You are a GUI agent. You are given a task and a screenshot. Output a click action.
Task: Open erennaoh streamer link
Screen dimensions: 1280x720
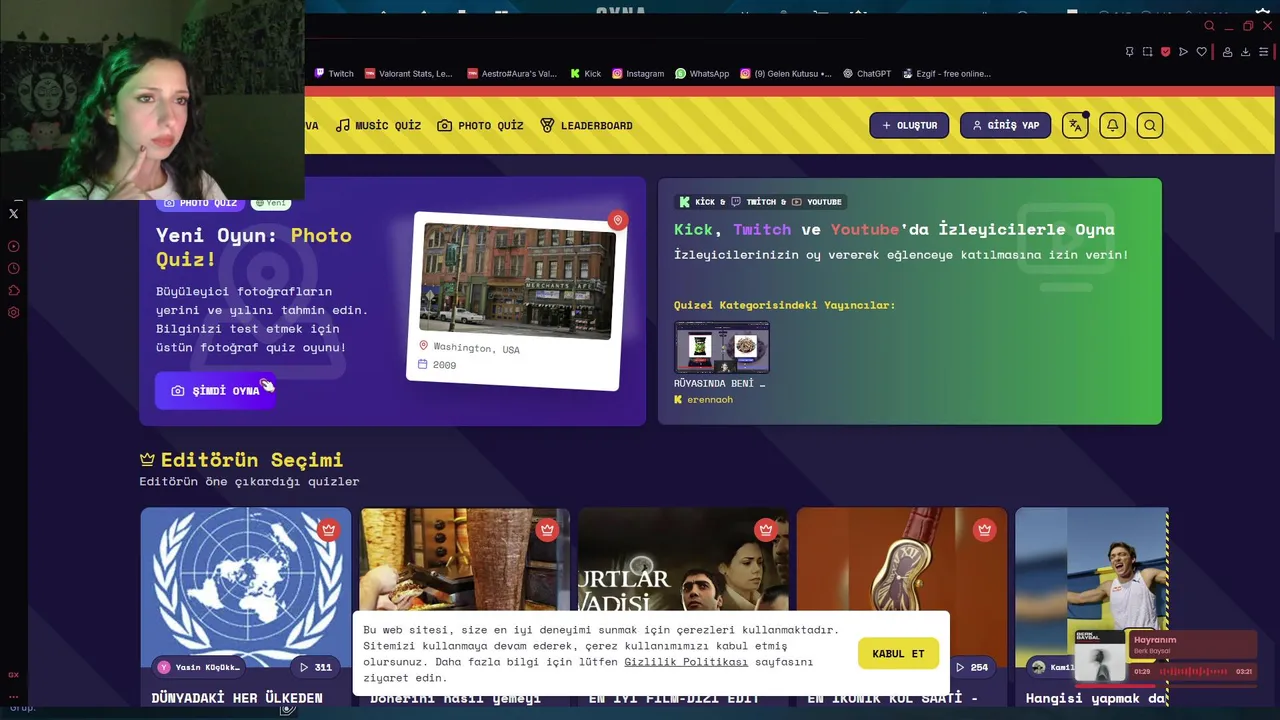pos(703,399)
